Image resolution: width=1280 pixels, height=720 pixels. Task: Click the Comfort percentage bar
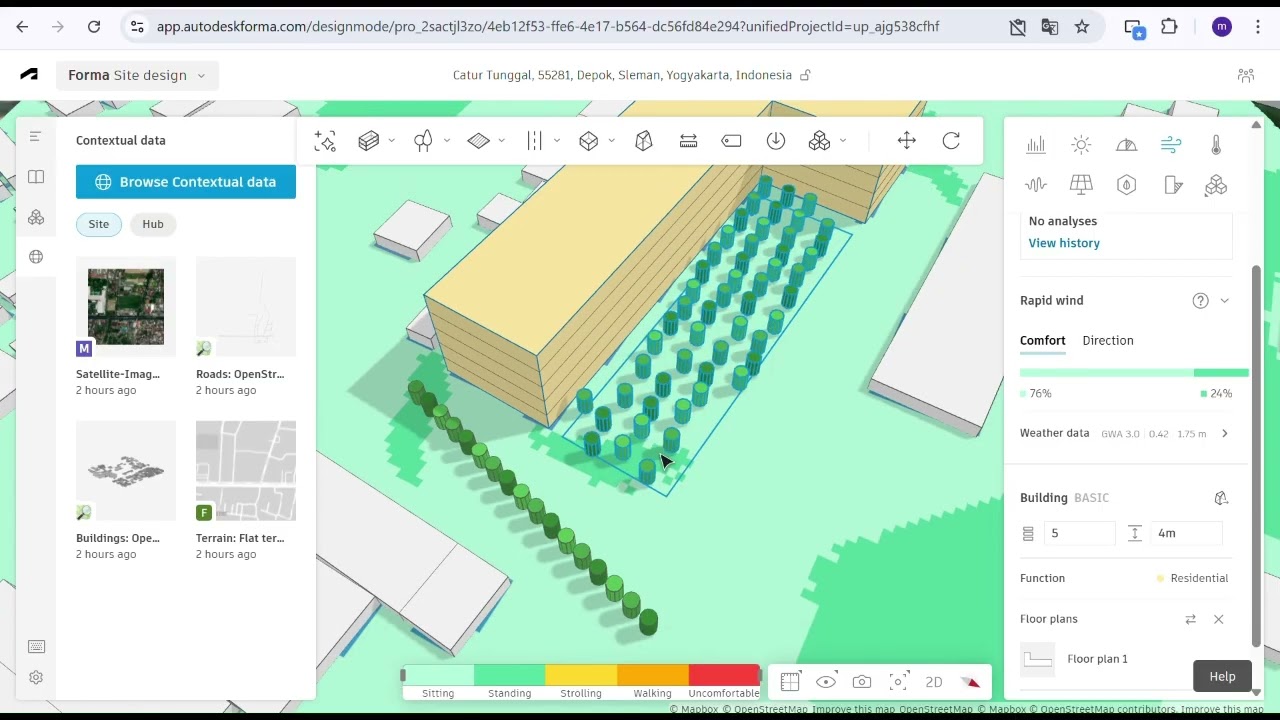tap(1134, 373)
